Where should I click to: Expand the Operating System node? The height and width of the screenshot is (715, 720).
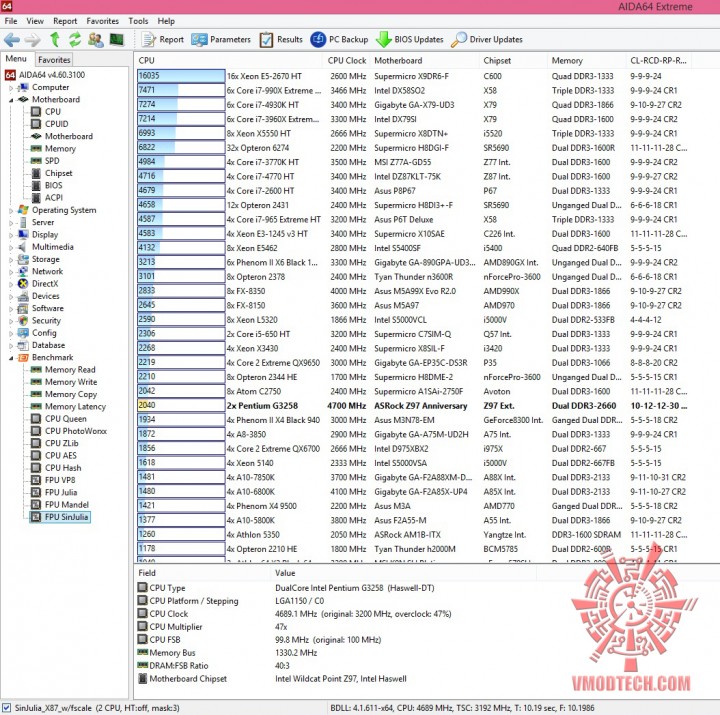pos(11,210)
